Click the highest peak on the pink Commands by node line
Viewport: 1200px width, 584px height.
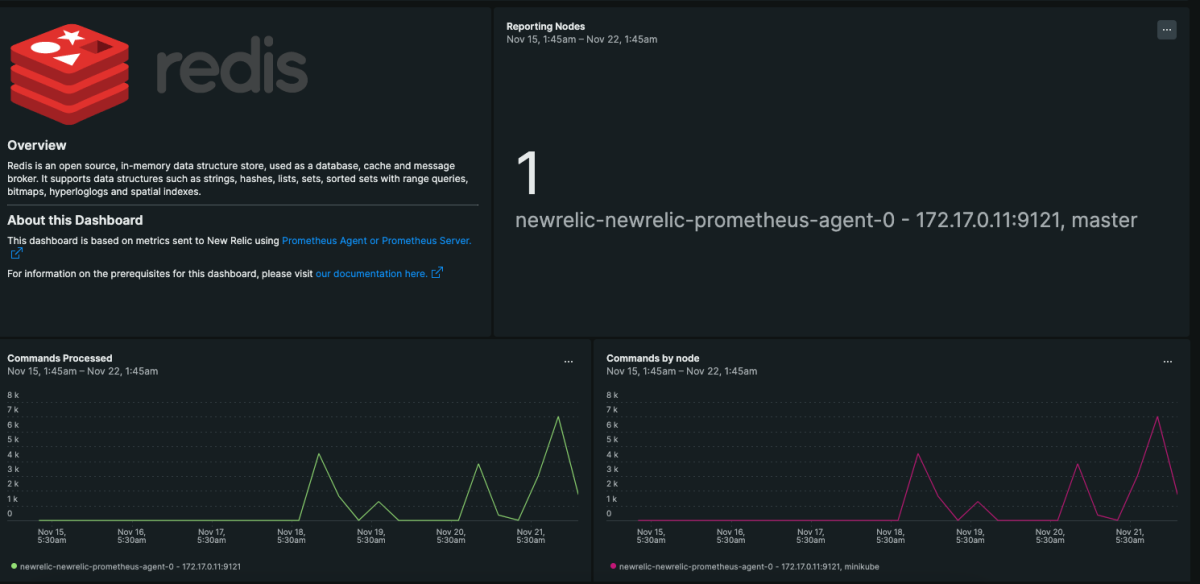pos(1158,416)
